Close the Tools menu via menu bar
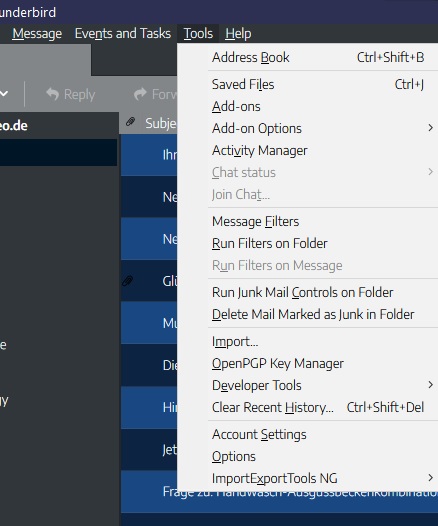The image size is (438, 526). click(x=198, y=34)
